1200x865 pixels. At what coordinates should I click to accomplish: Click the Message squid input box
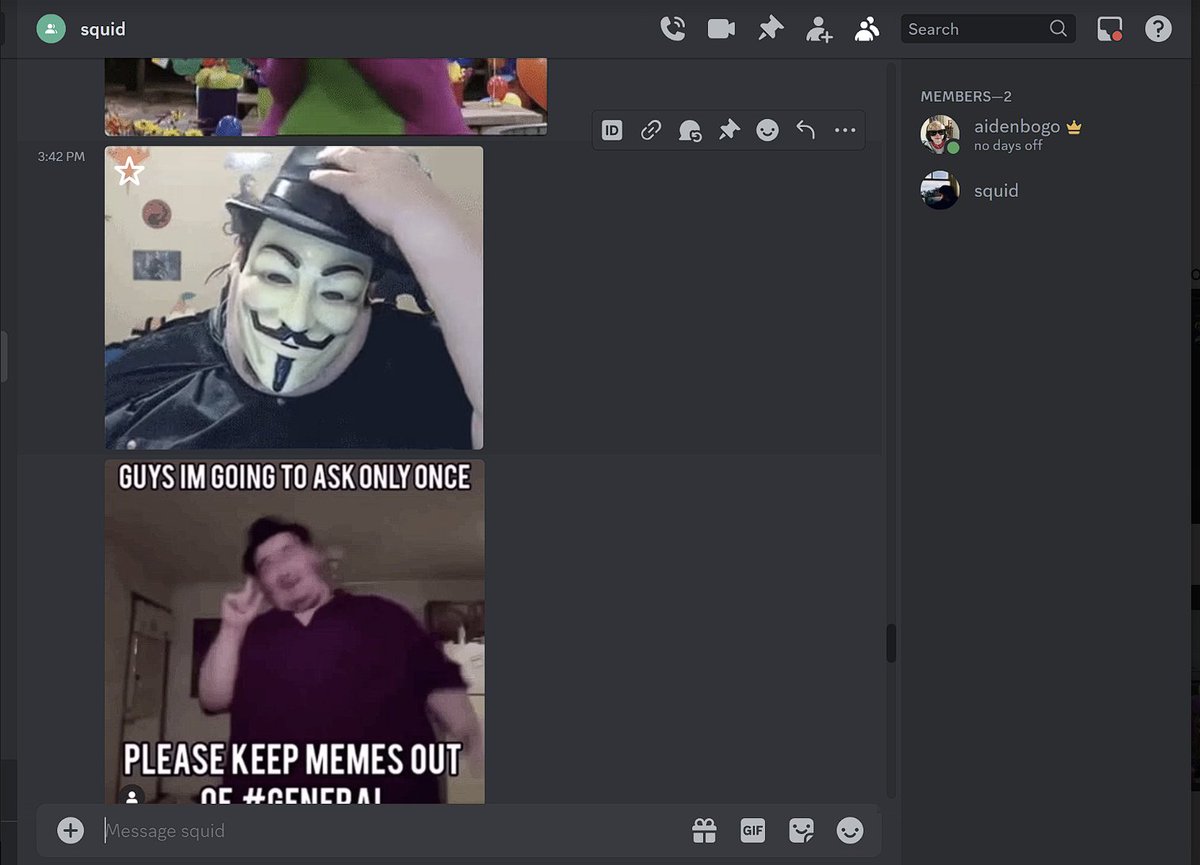[x=390, y=831]
